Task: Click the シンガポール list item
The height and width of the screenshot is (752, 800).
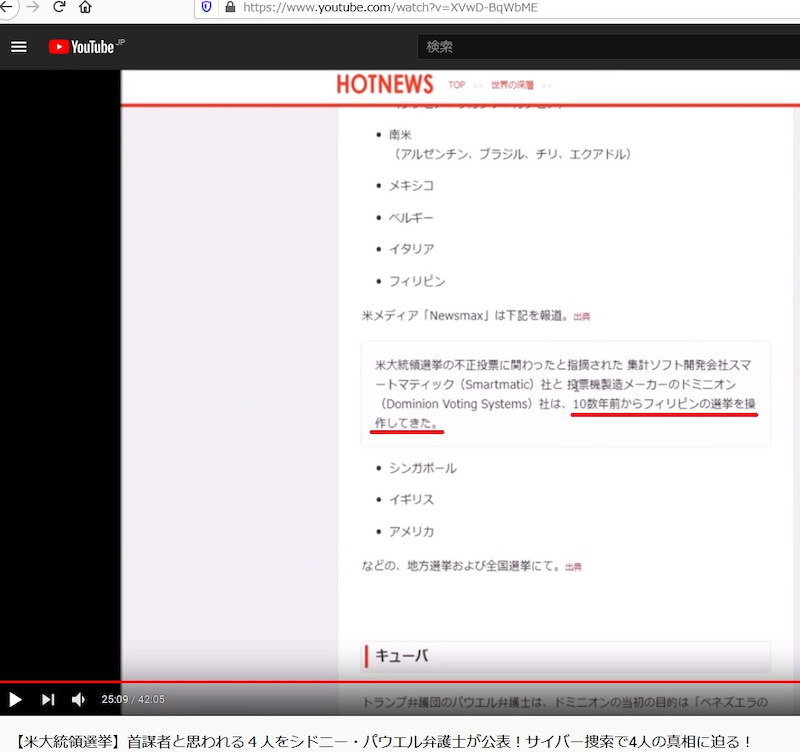Action: pyautogui.click(x=422, y=468)
